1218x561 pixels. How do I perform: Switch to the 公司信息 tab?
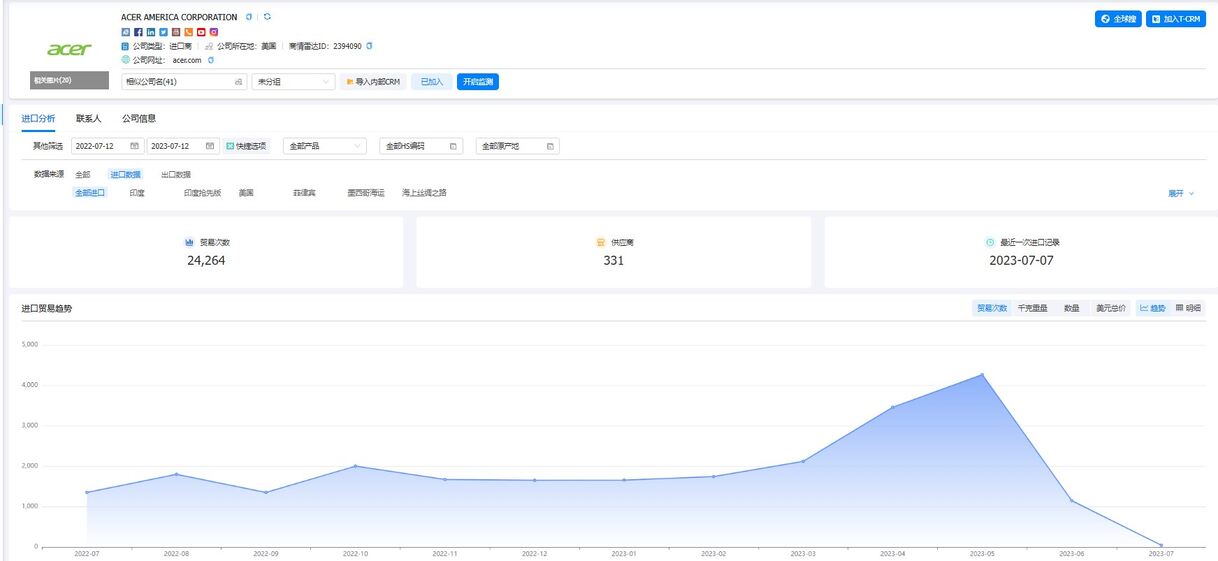pos(139,118)
